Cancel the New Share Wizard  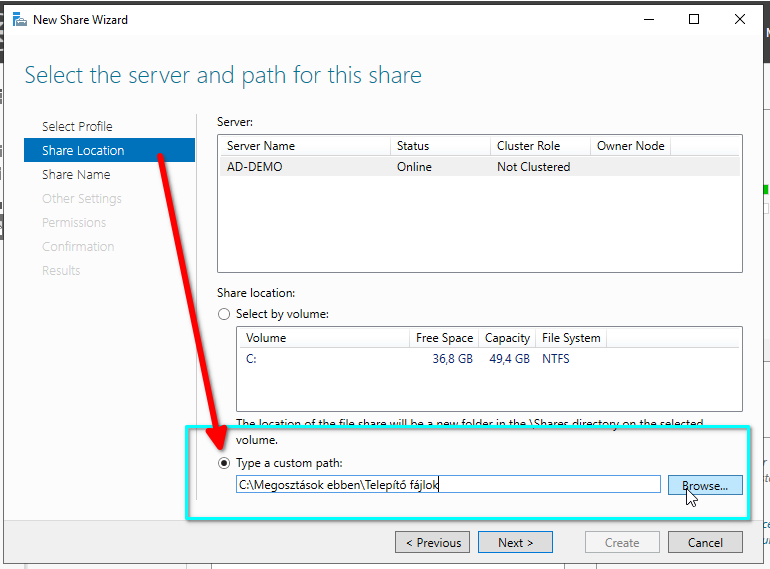[x=705, y=542]
